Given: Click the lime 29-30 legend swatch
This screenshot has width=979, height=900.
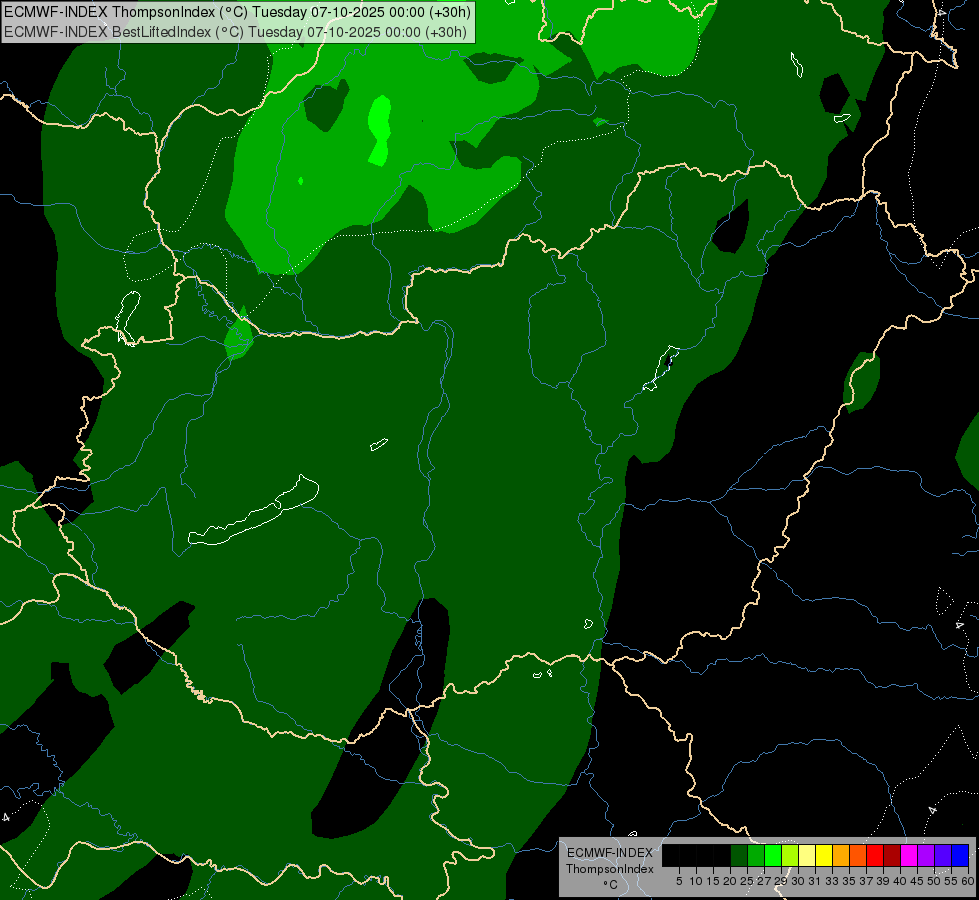Looking at the screenshot, I should 790,855.
